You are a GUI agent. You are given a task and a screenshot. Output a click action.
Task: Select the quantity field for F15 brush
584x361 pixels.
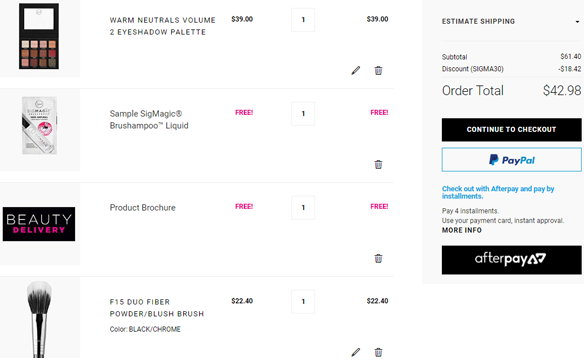coord(303,301)
